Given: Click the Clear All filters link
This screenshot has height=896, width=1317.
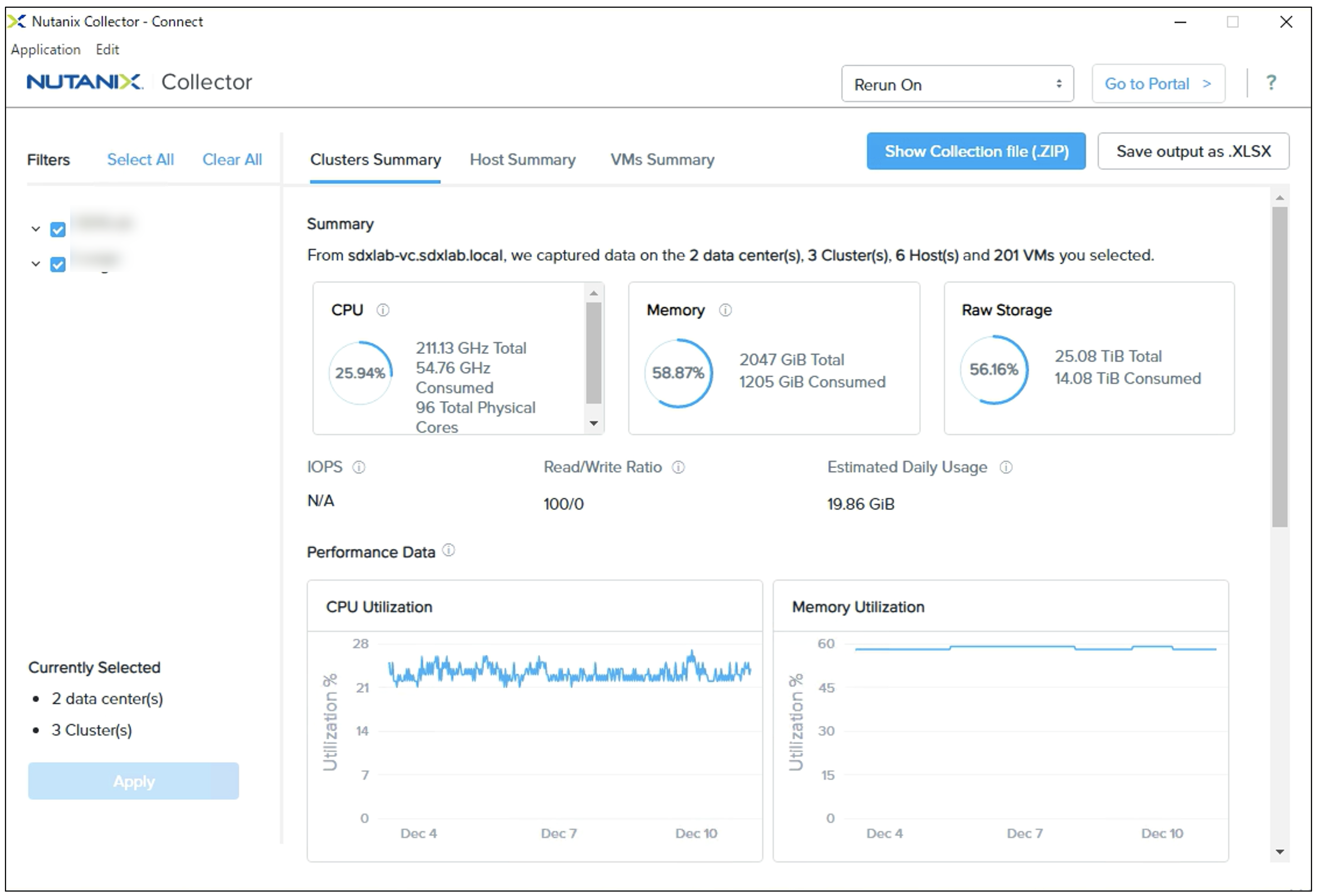Looking at the screenshot, I should [232, 160].
